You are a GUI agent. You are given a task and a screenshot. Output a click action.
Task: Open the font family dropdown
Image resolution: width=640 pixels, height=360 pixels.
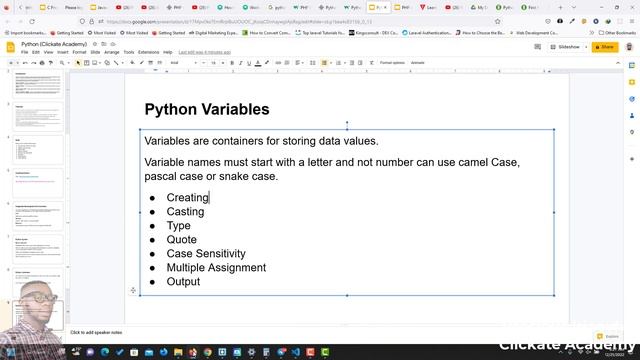point(183,63)
